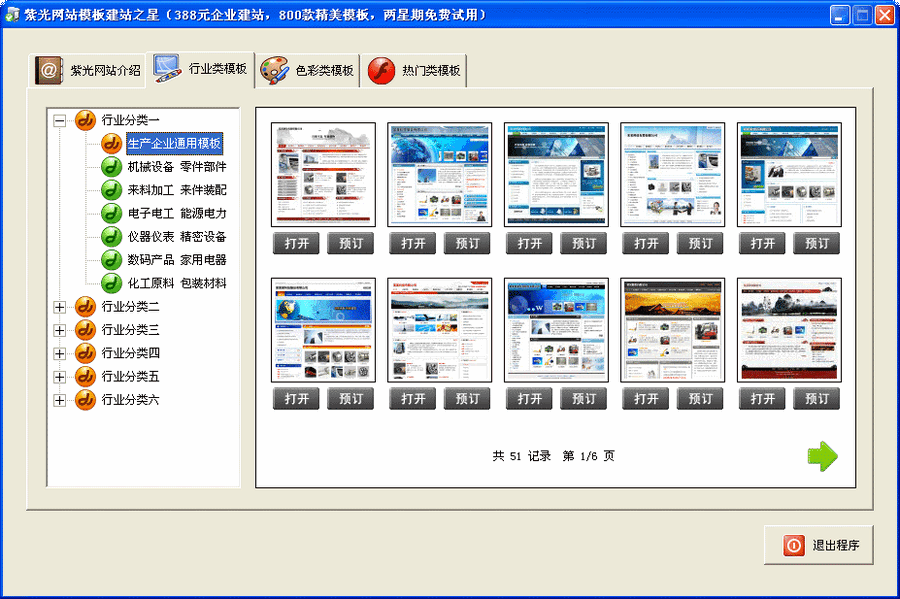Click the Flash icon on 热门类模板 tab
This screenshot has height=599, width=900.
click(379, 69)
